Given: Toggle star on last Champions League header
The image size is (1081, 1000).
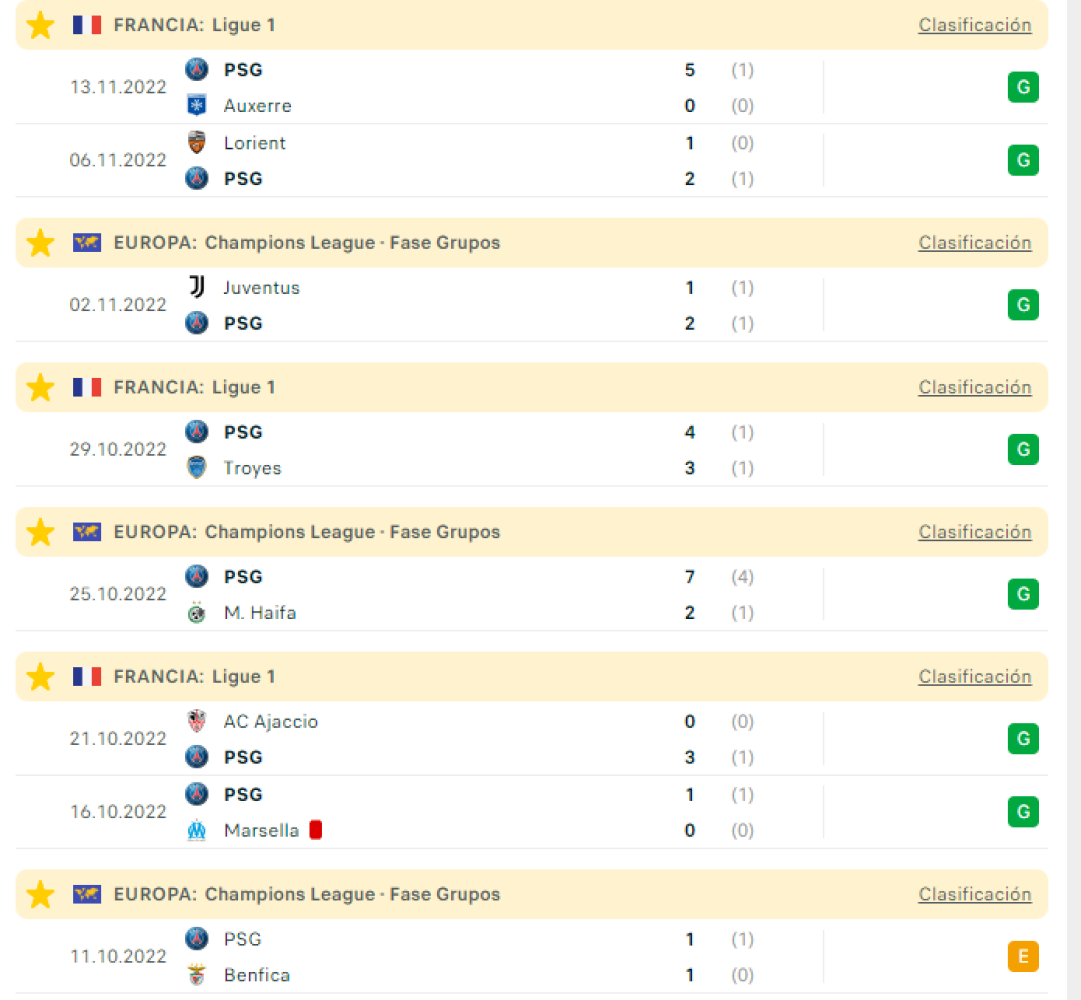Looking at the screenshot, I should tap(40, 895).
